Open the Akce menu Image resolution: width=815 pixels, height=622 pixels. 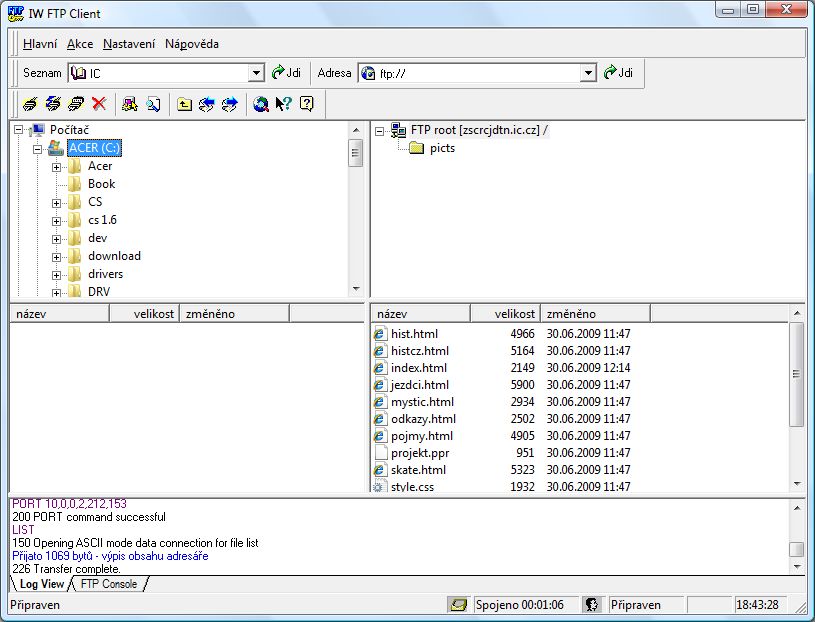[x=80, y=44]
